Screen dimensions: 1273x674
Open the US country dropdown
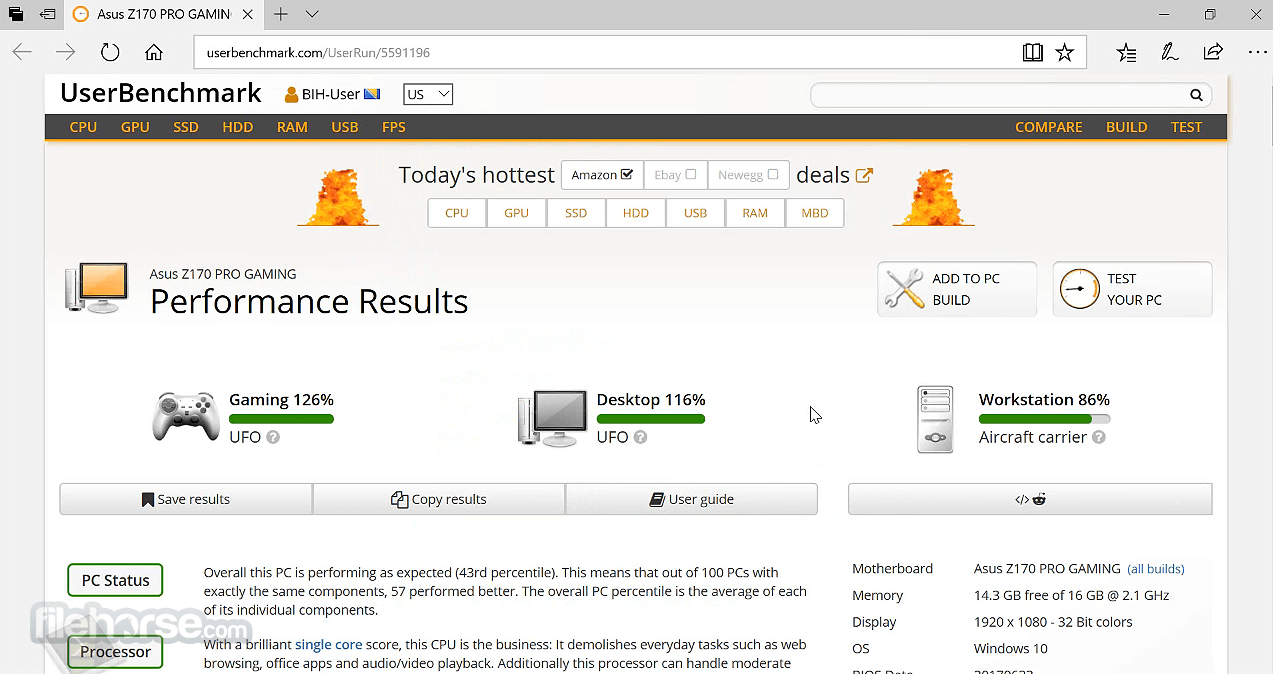[x=428, y=95]
